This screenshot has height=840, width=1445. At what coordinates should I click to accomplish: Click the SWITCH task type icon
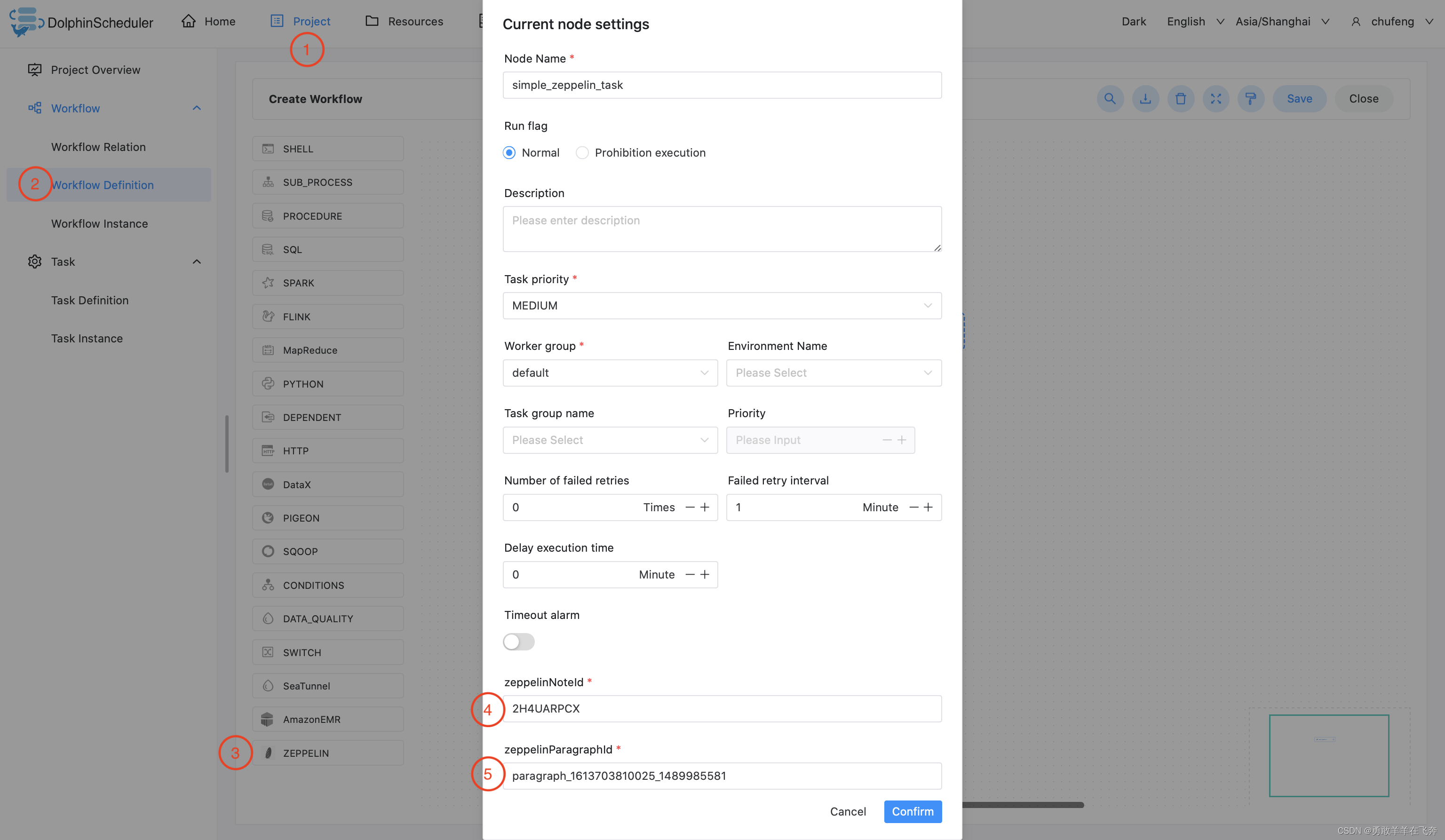point(269,651)
